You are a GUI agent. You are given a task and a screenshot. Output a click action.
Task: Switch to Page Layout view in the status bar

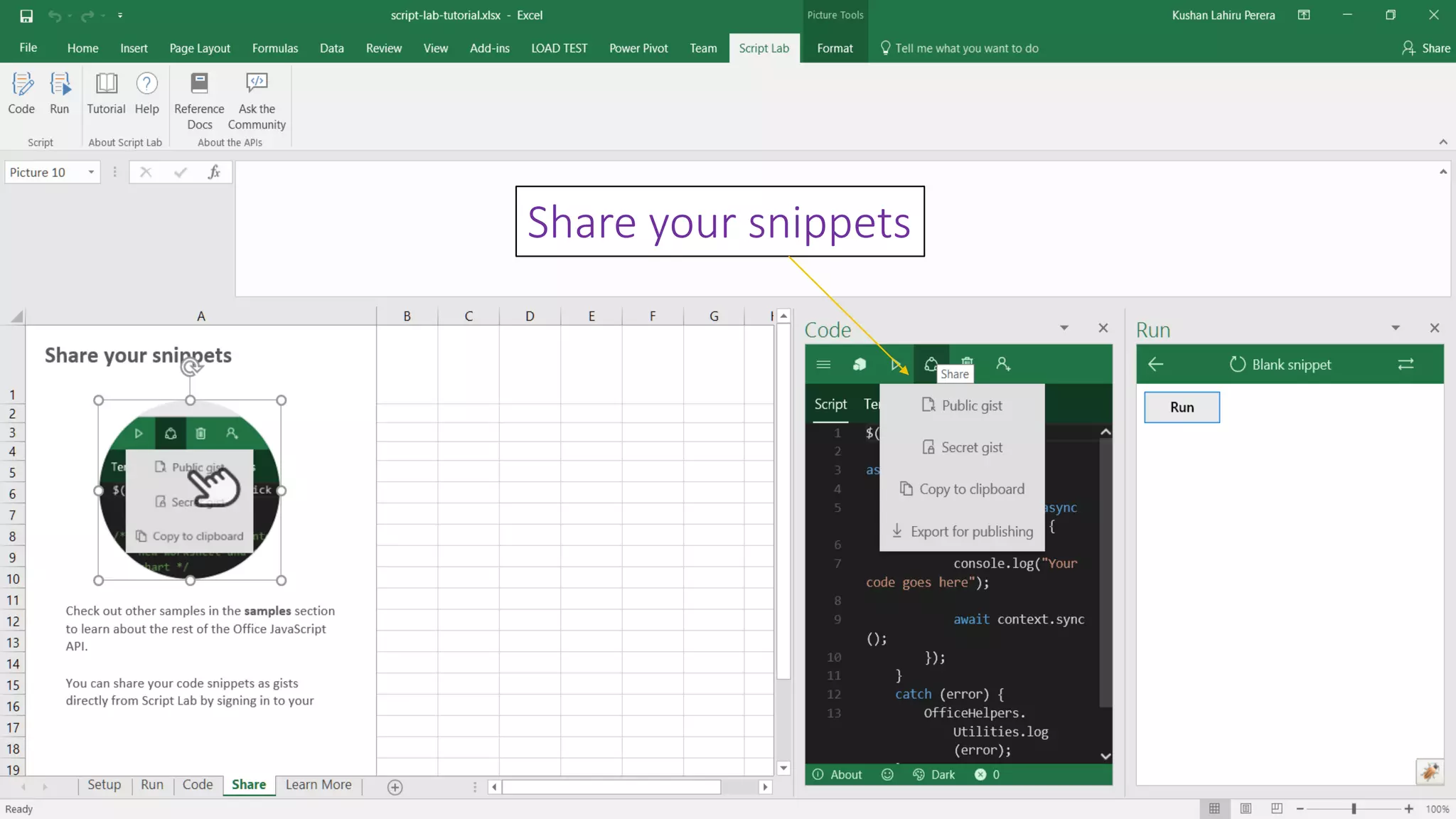(x=1246, y=808)
